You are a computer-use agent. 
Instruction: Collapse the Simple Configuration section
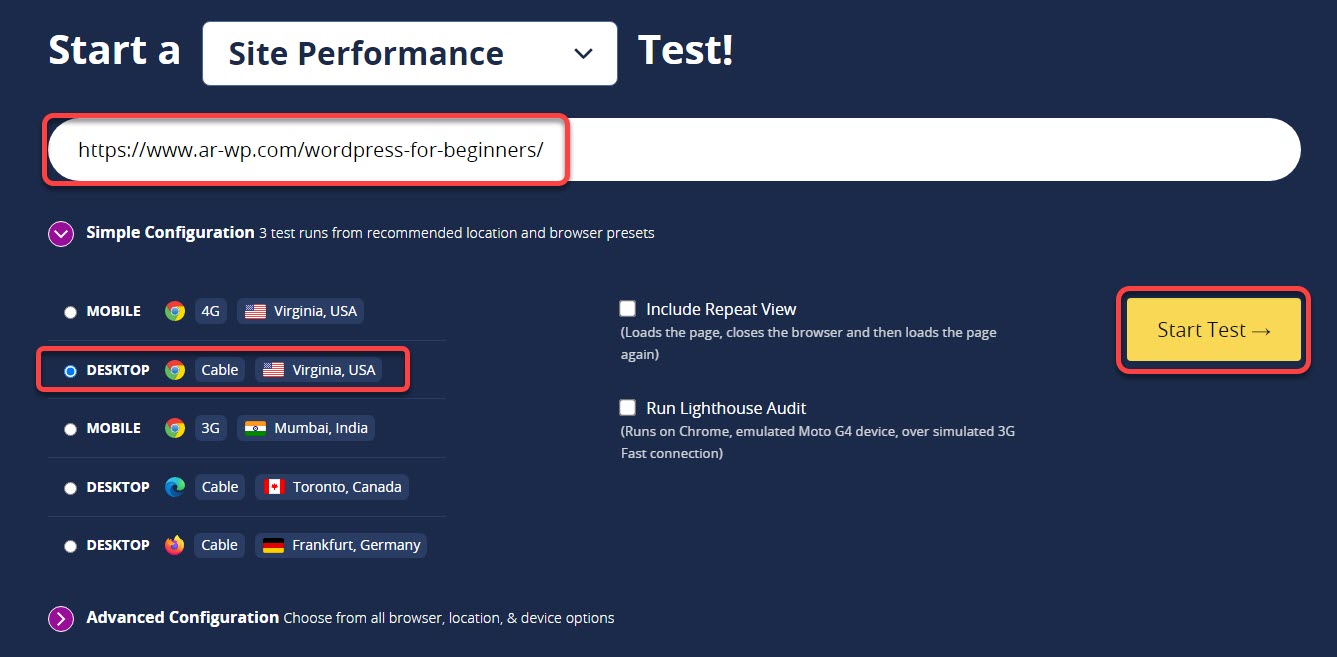(x=61, y=234)
